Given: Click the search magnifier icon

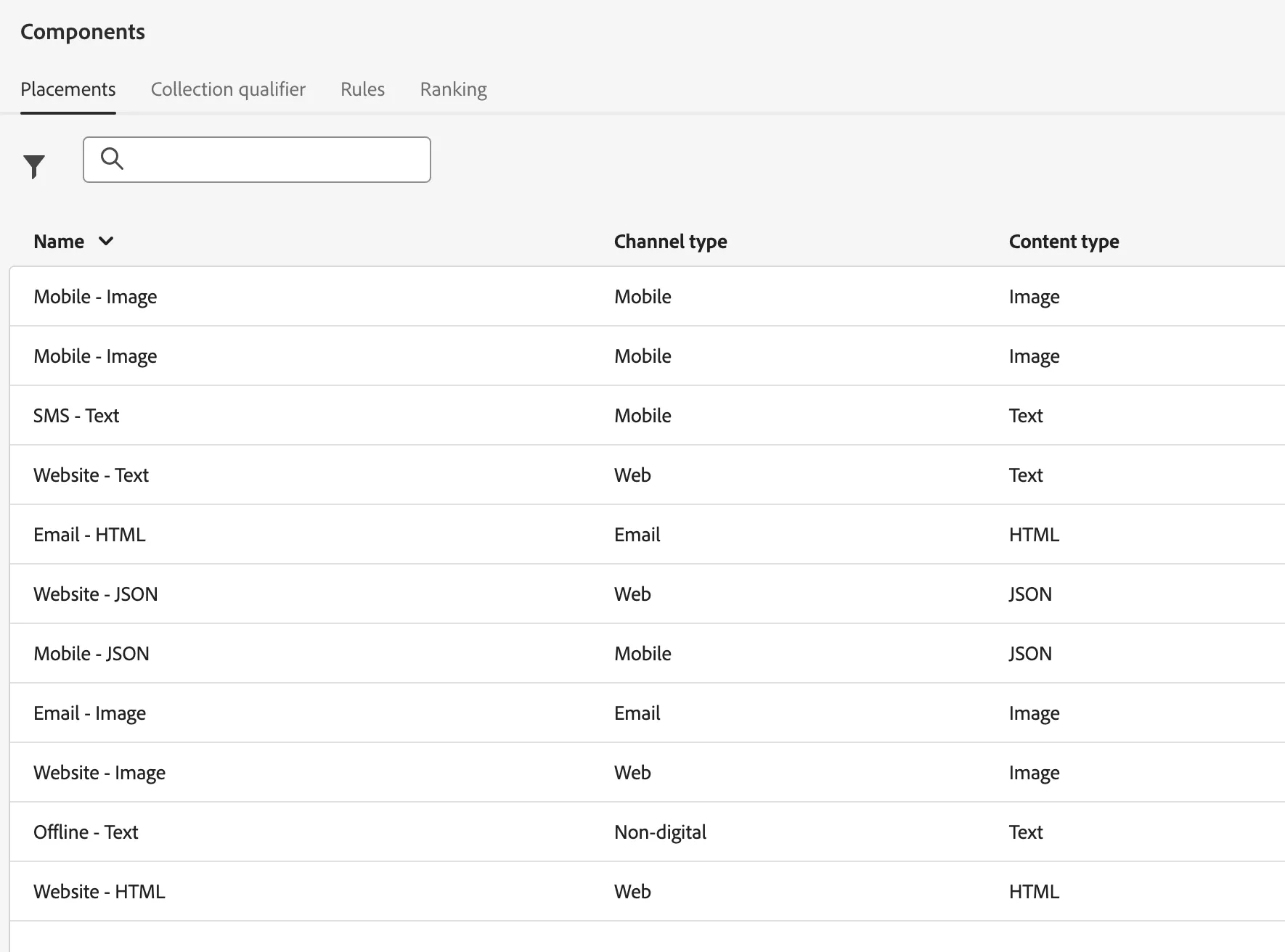Looking at the screenshot, I should tap(112, 158).
